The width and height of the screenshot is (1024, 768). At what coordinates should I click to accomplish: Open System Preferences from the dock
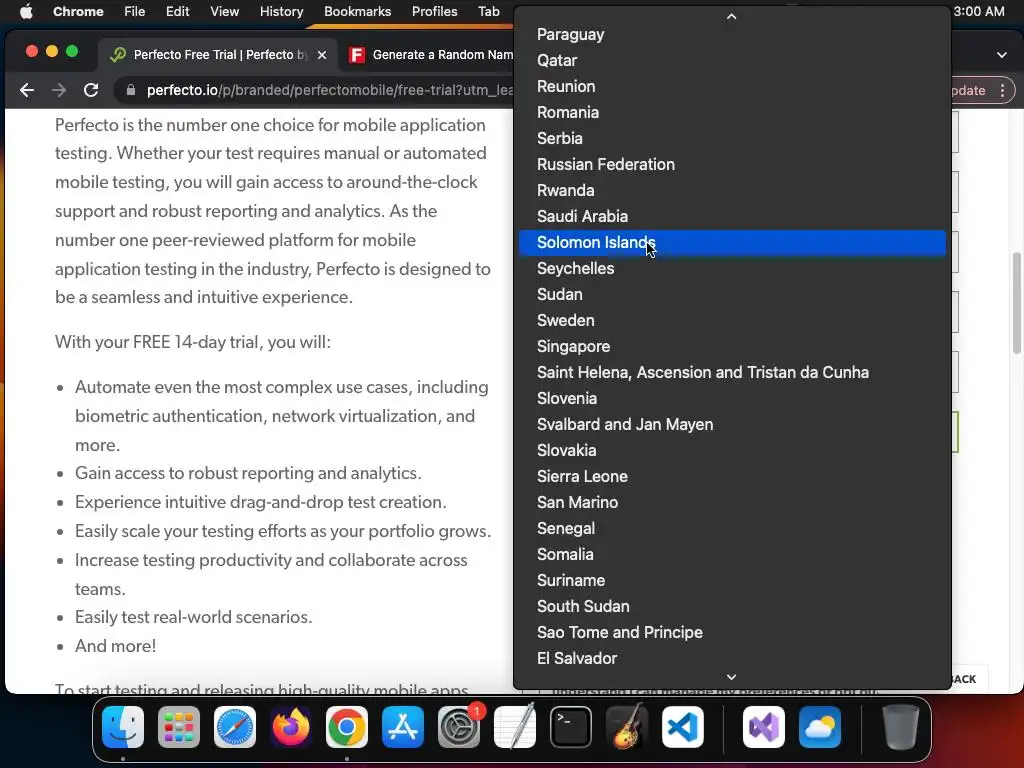tap(459, 727)
